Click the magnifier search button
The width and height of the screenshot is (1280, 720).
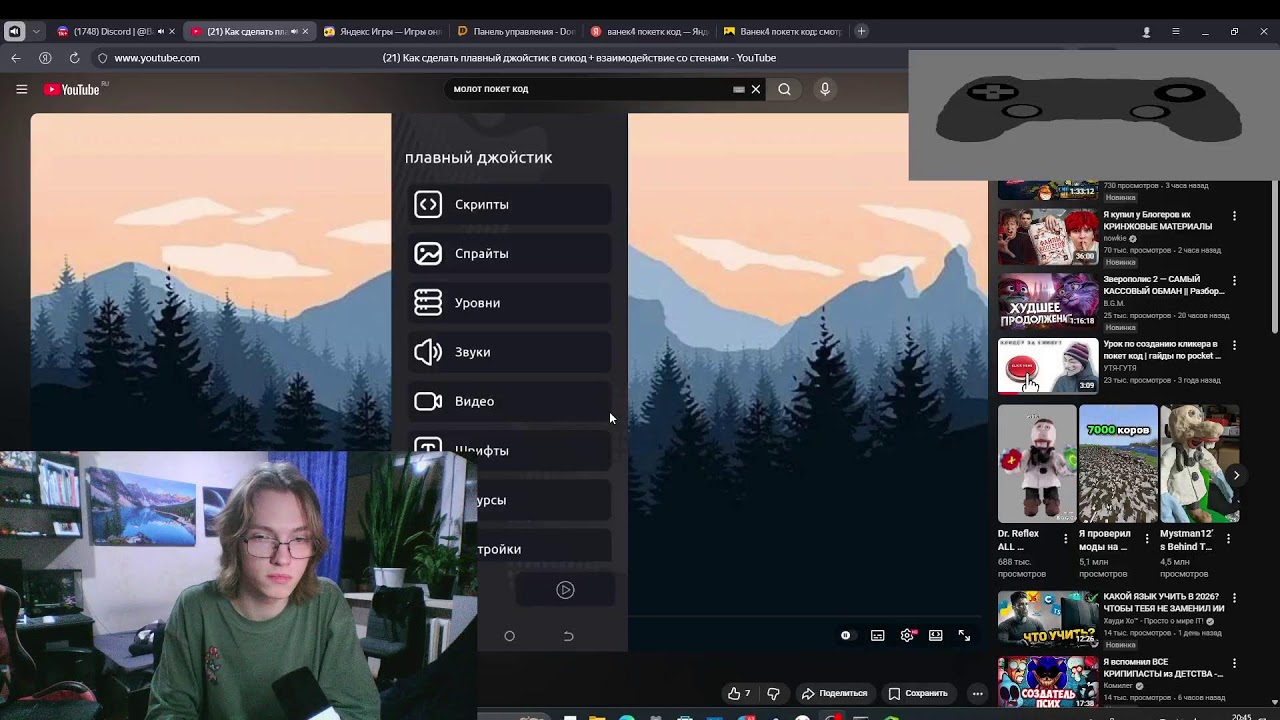click(x=785, y=89)
